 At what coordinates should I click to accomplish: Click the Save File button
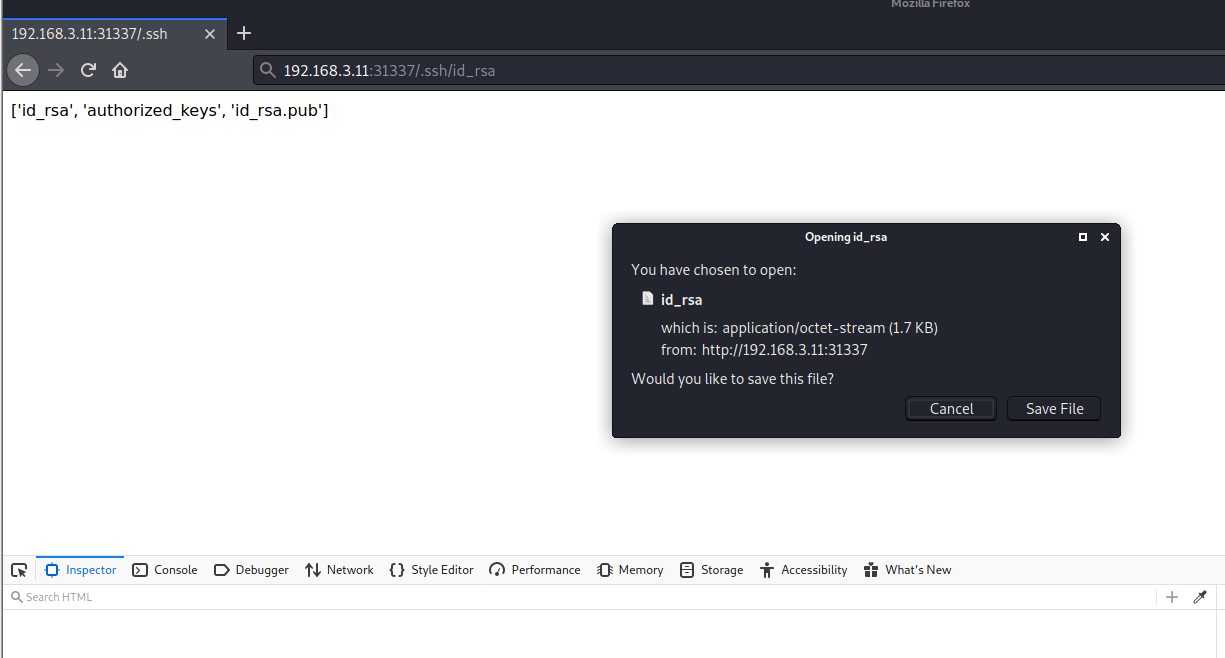[x=1053, y=408]
